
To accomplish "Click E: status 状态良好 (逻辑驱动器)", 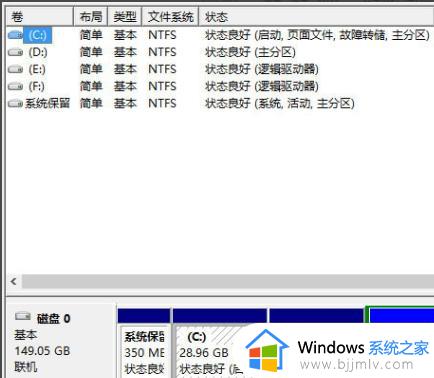I will pyautogui.click(x=262, y=69).
